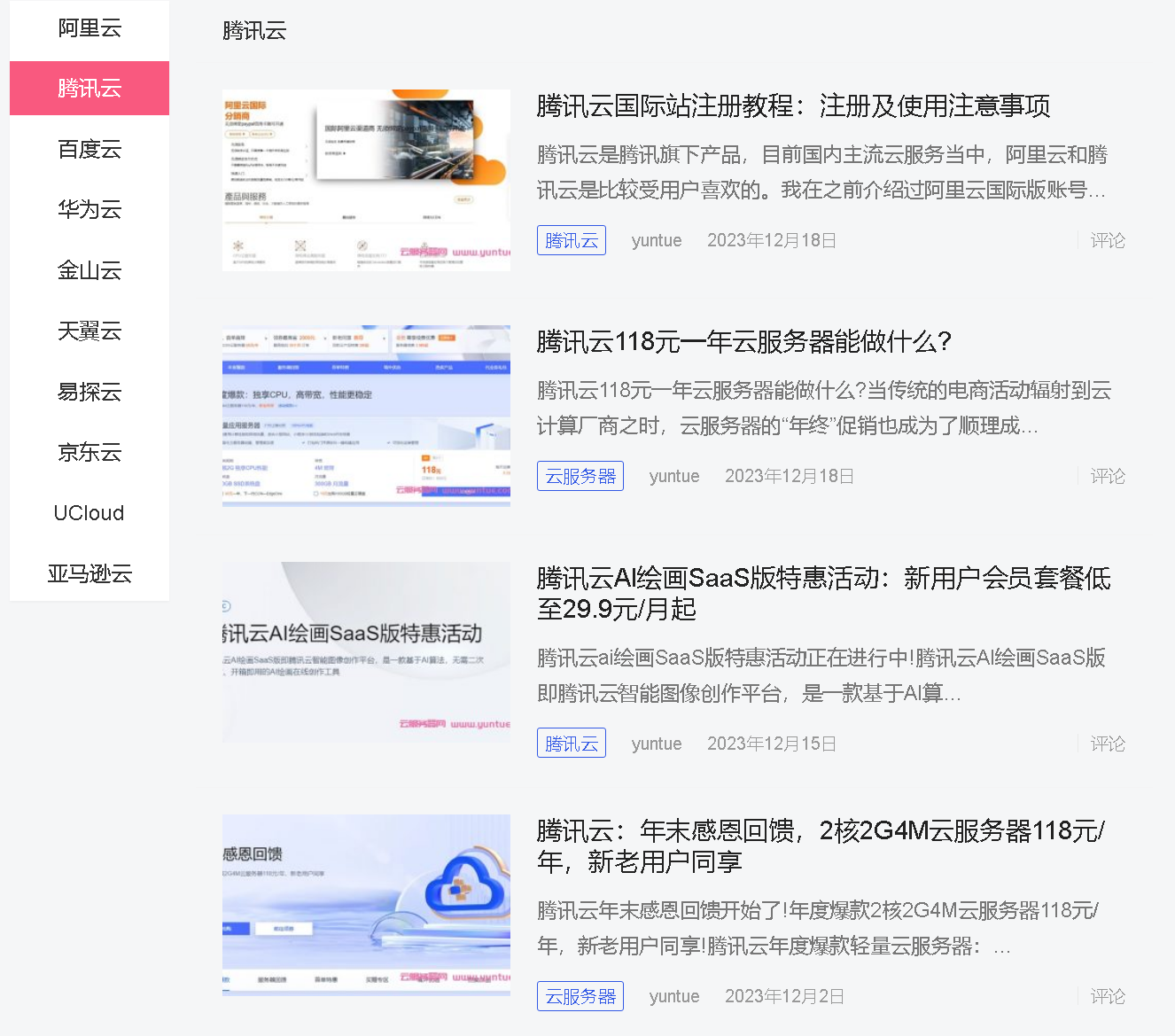Select the highlighted 腾讯云 sidebar category
The image size is (1175, 1036).
(89, 89)
